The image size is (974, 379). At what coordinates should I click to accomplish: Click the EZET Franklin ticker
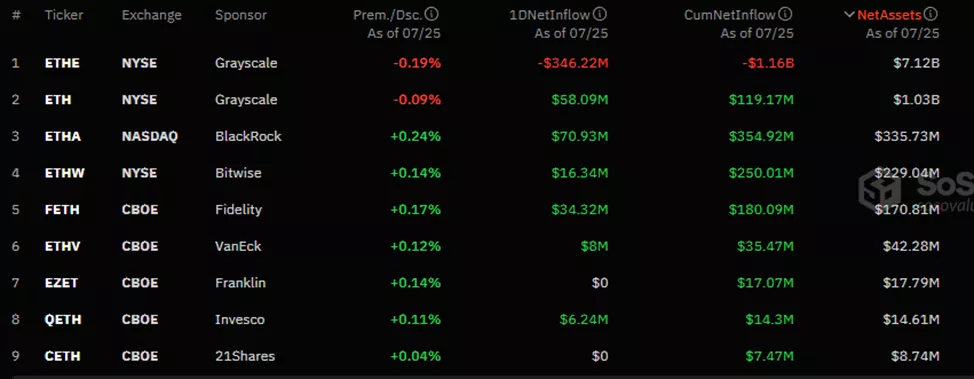tap(61, 283)
